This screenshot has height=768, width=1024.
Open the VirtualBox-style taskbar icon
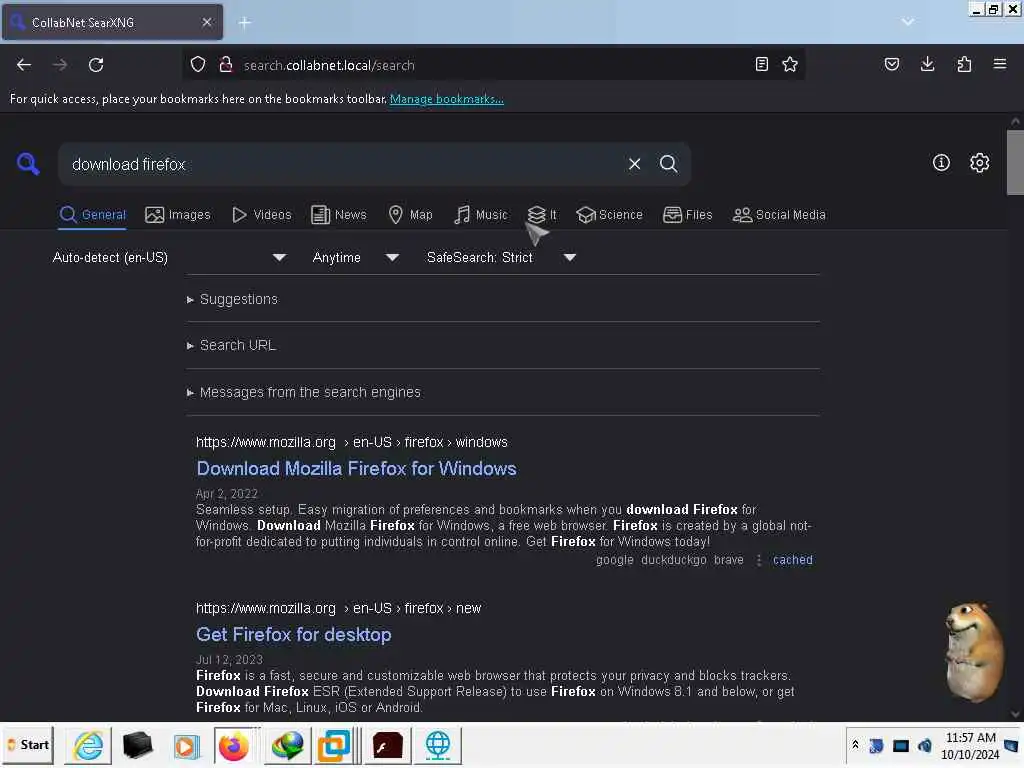point(334,745)
